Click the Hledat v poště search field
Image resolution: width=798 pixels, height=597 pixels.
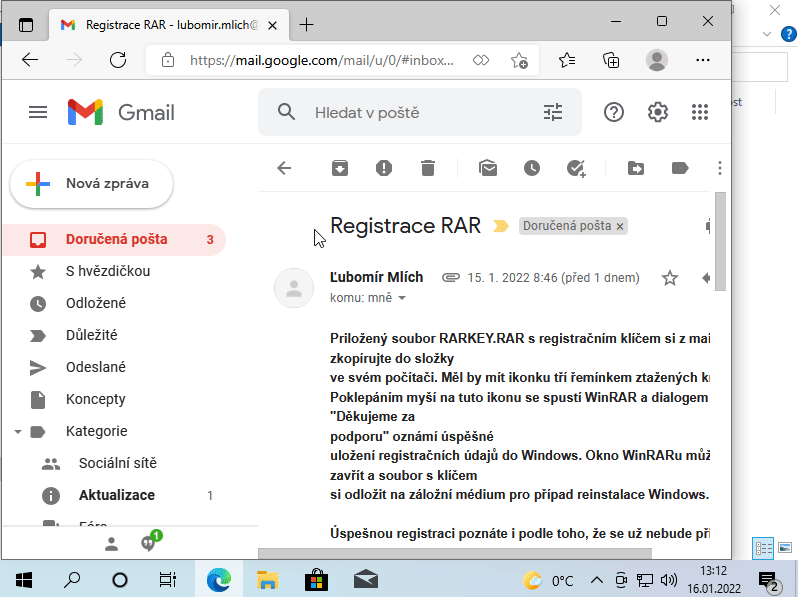coord(420,112)
